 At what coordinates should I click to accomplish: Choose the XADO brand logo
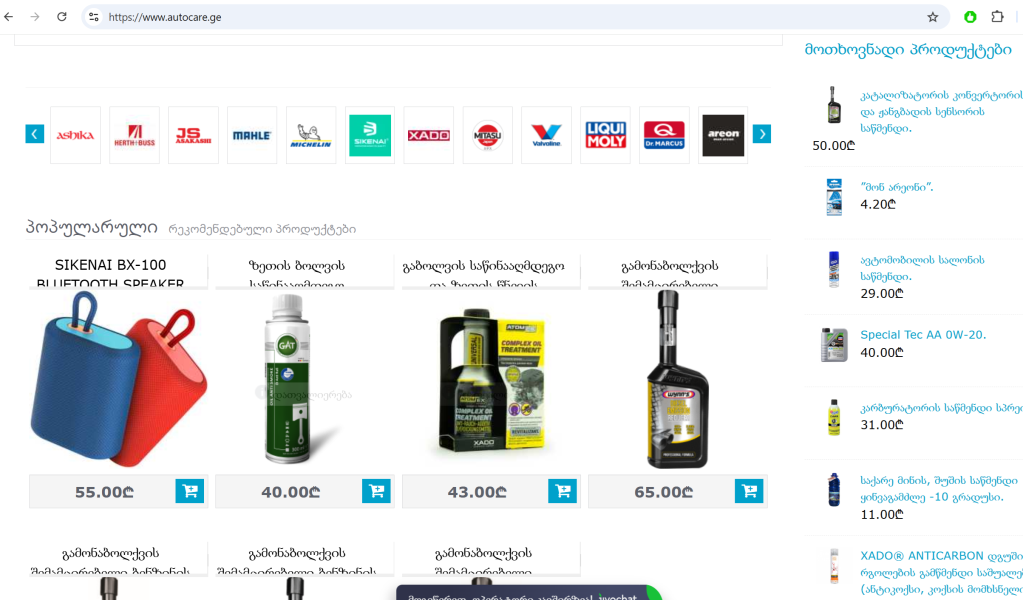(x=429, y=135)
